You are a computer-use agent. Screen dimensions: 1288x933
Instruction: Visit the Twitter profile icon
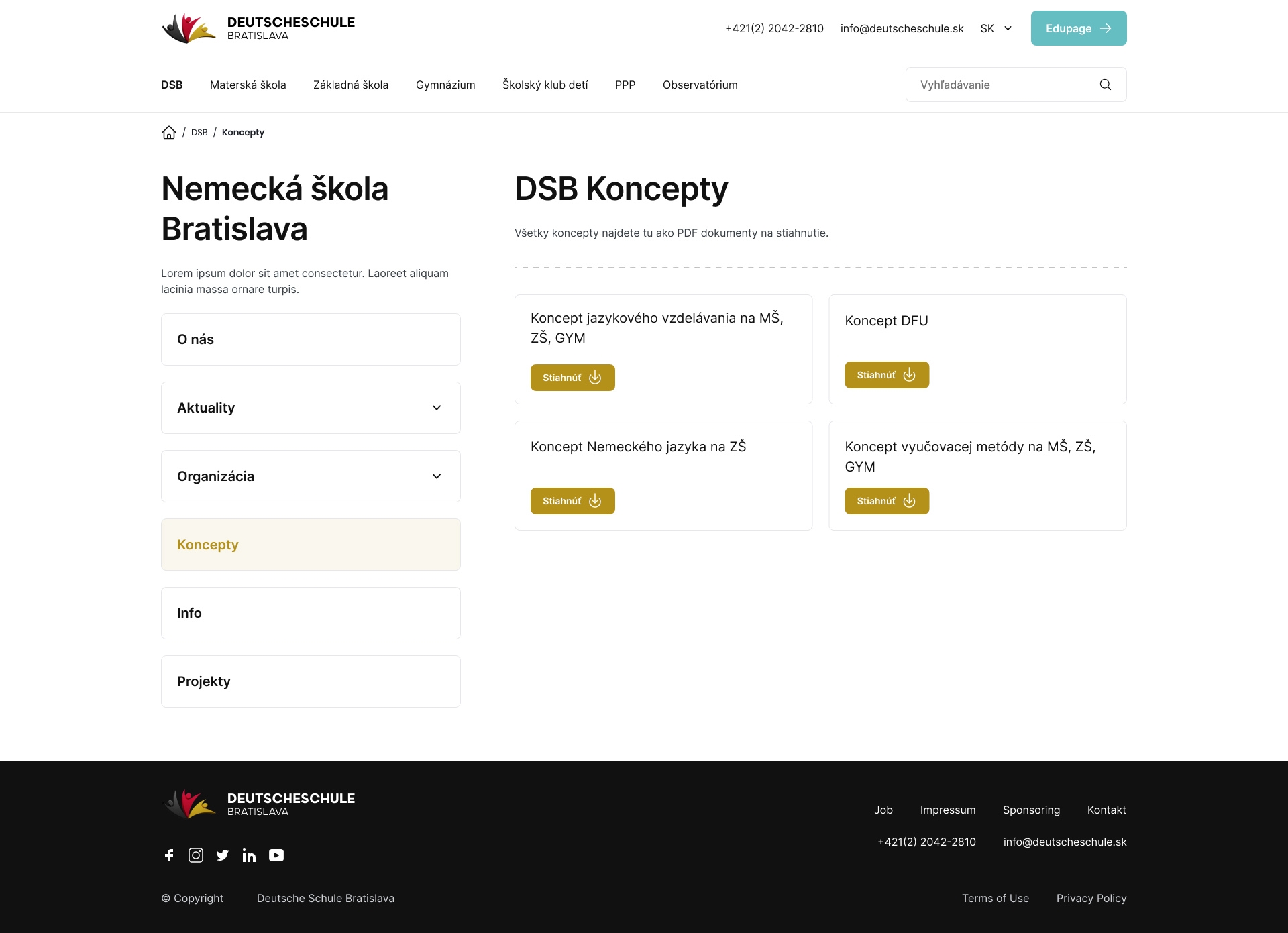click(223, 855)
